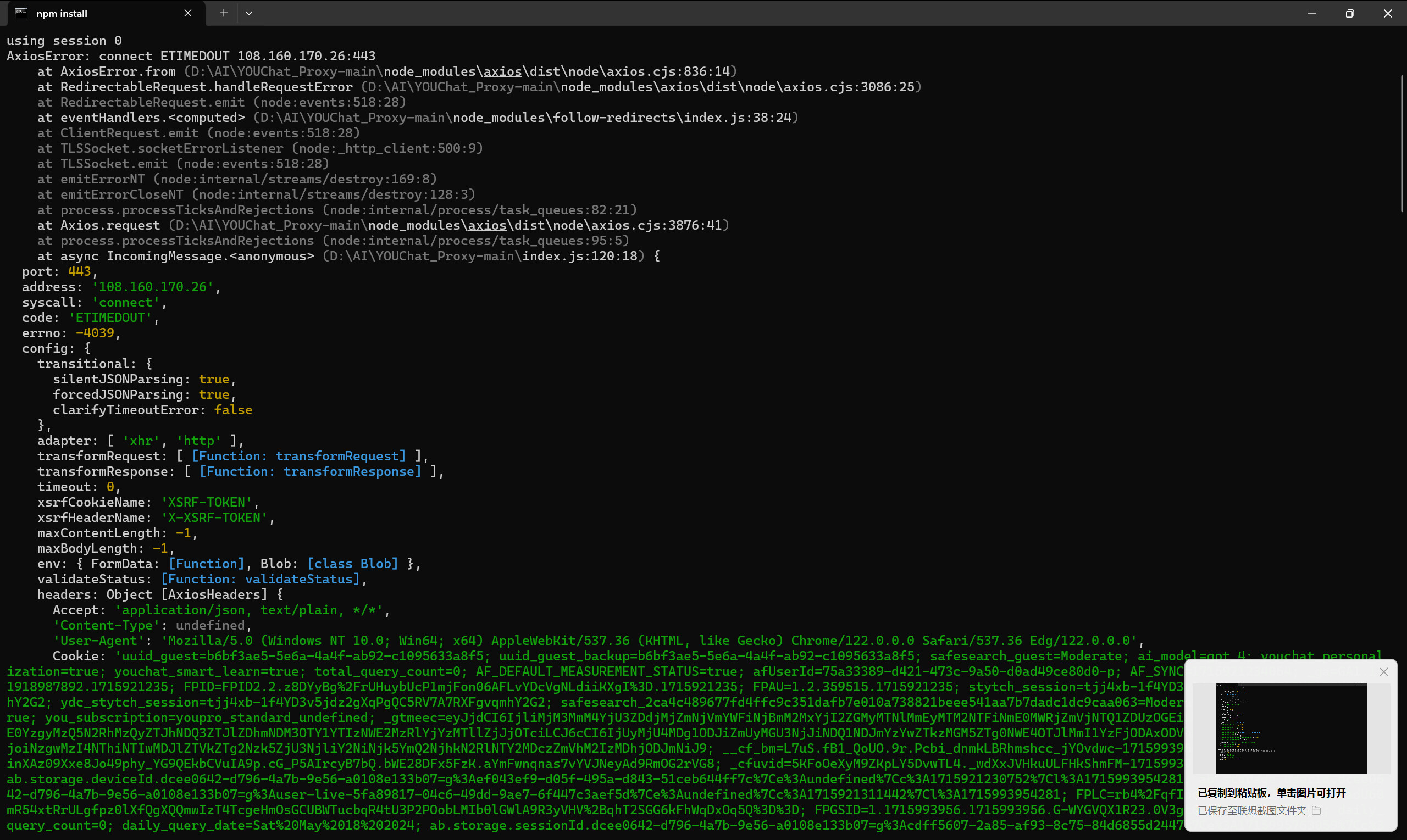Click the saved-to-Lenovo-screenshot-folder text link
This screenshot has height=840, width=1407.
pyautogui.click(x=1251, y=810)
